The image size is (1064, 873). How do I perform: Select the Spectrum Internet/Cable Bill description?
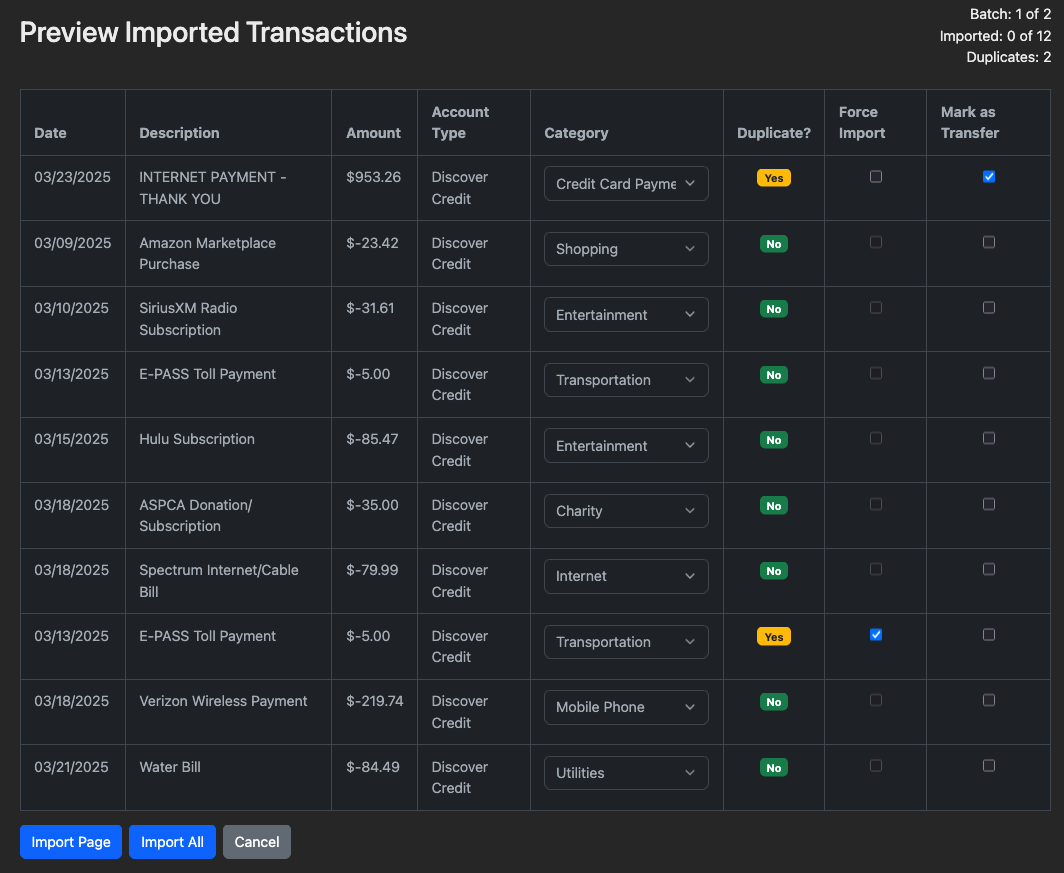click(219, 581)
